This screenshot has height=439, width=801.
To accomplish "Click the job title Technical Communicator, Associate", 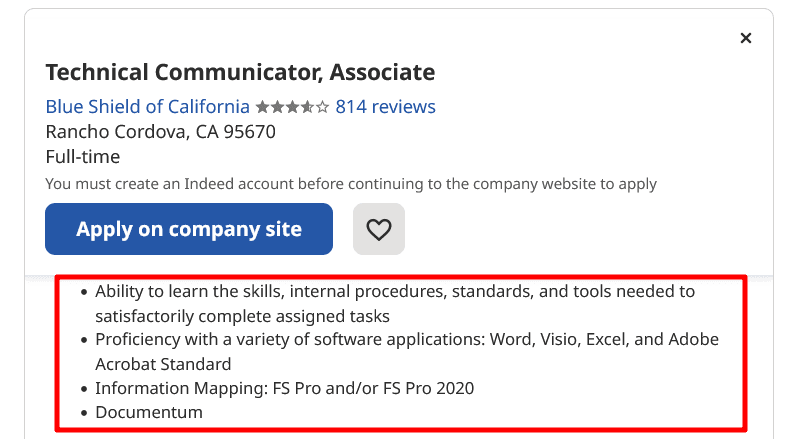I will (240, 72).
